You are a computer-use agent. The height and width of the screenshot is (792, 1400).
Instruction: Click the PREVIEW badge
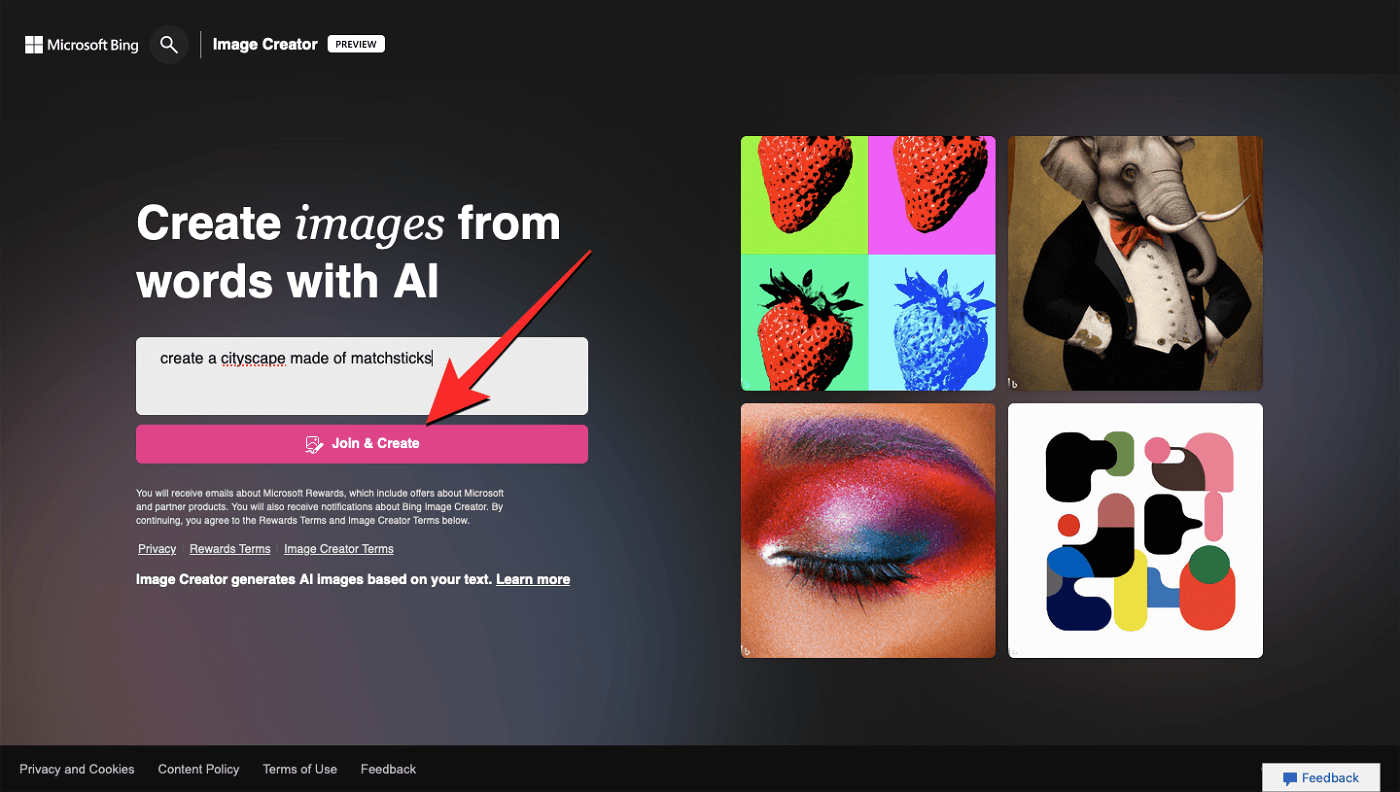pyautogui.click(x=356, y=44)
